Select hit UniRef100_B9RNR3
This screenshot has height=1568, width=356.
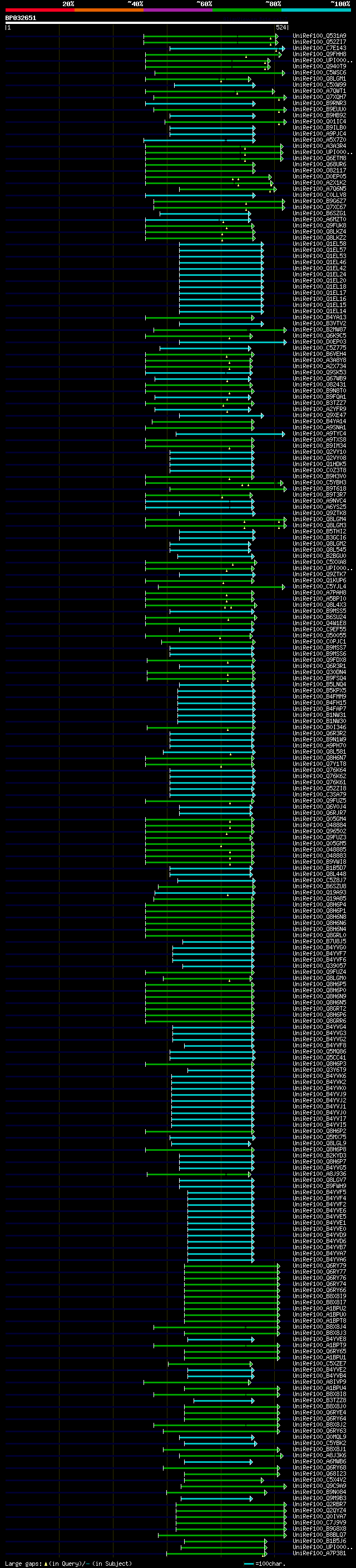click(x=319, y=103)
